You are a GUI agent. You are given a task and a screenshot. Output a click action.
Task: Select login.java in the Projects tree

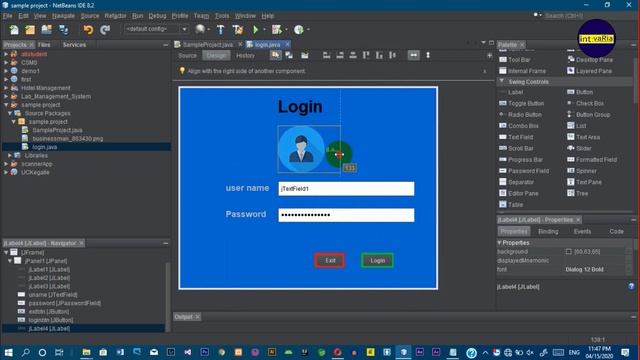tap(45, 147)
